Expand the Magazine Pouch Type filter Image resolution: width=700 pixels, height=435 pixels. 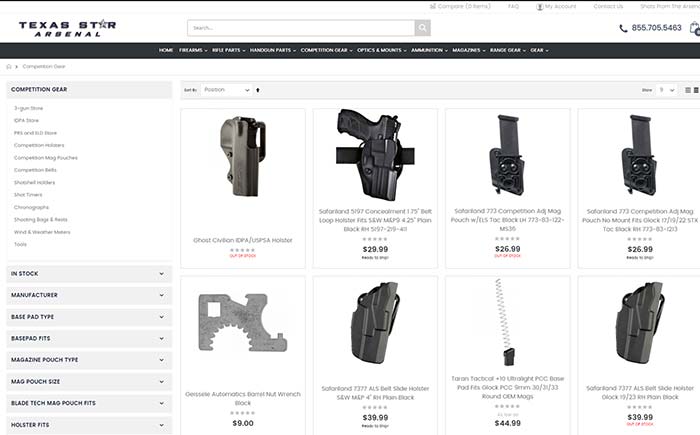pos(89,360)
